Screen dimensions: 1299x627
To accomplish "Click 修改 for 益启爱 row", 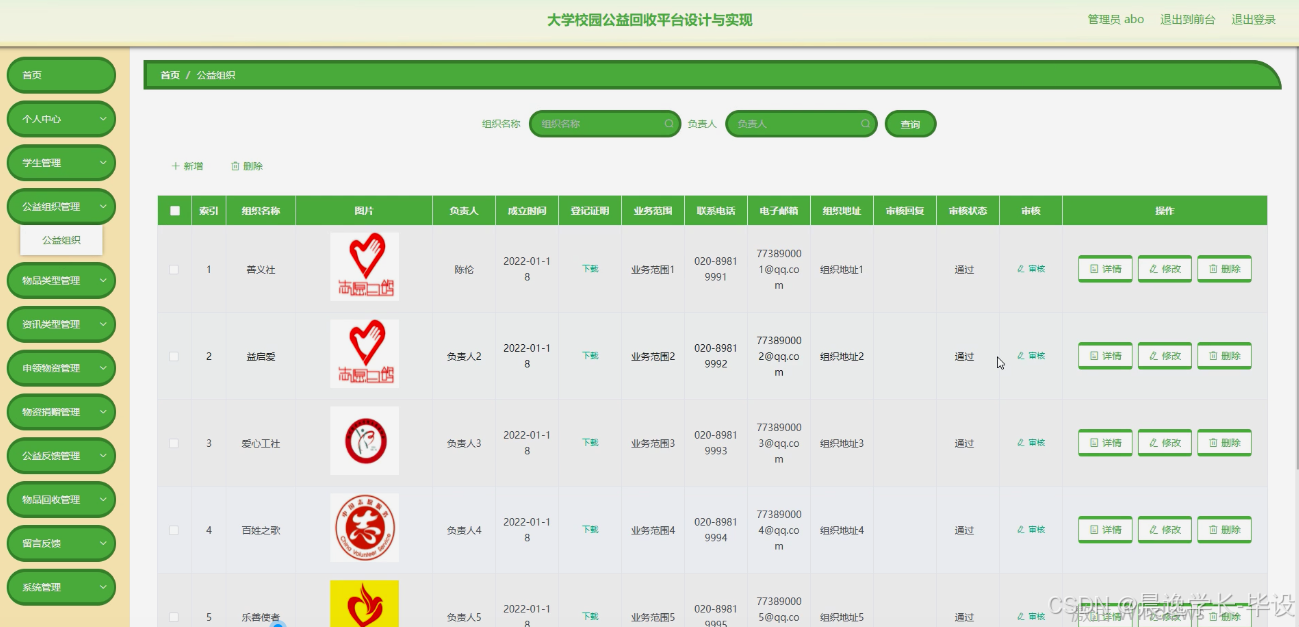I will pyautogui.click(x=1165, y=356).
